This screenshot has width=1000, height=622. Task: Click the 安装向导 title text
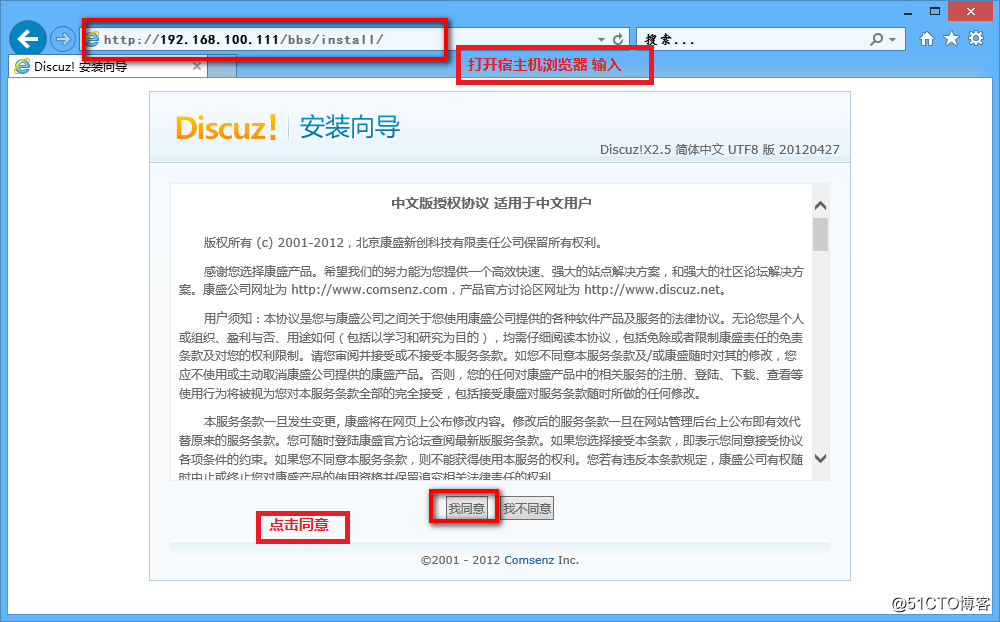pos(350,127)
